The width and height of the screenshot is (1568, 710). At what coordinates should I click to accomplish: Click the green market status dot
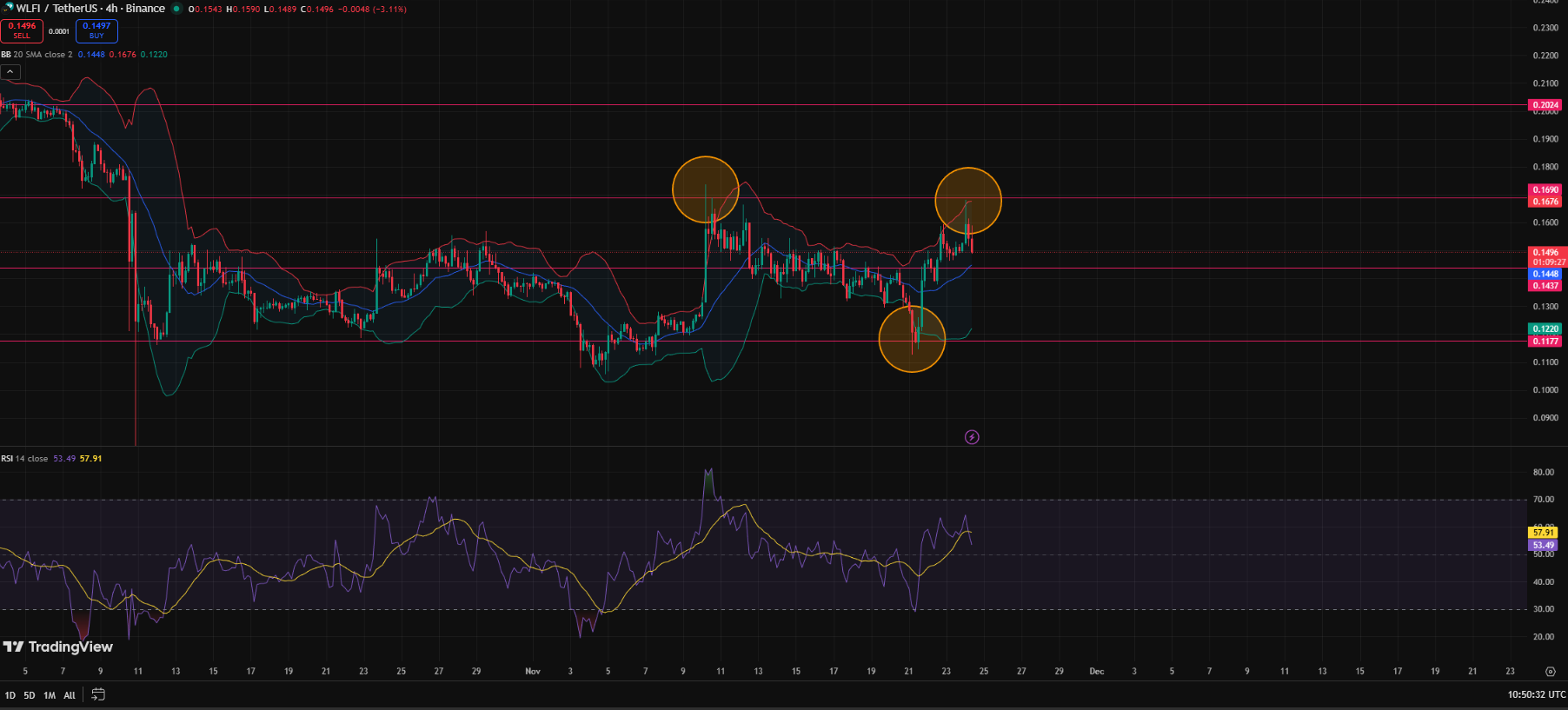(x=176, y=9)
